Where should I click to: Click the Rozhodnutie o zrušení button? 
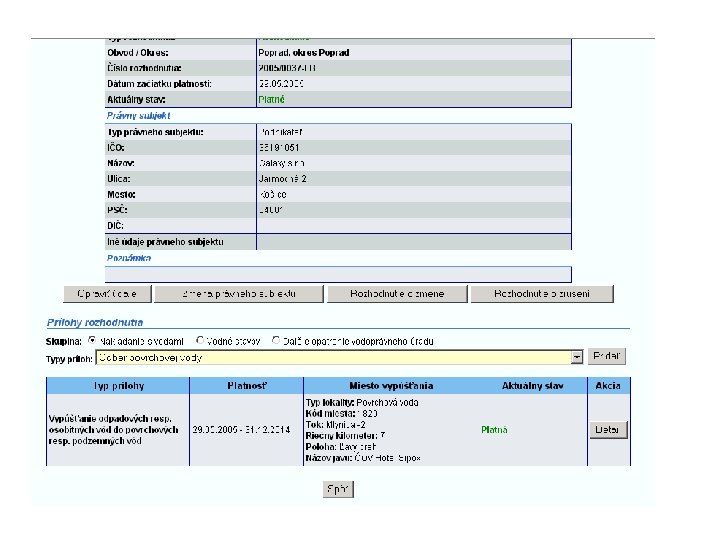pyautogui.click(x=542, y=294)
